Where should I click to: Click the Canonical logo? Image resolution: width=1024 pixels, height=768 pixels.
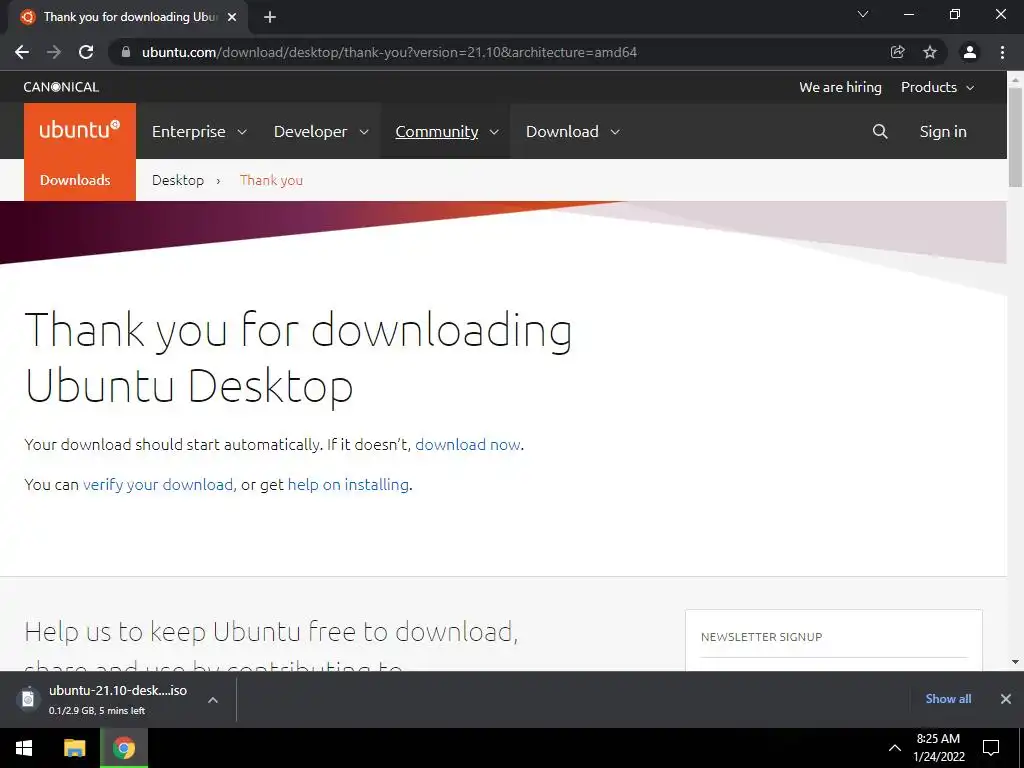[61, 87]
